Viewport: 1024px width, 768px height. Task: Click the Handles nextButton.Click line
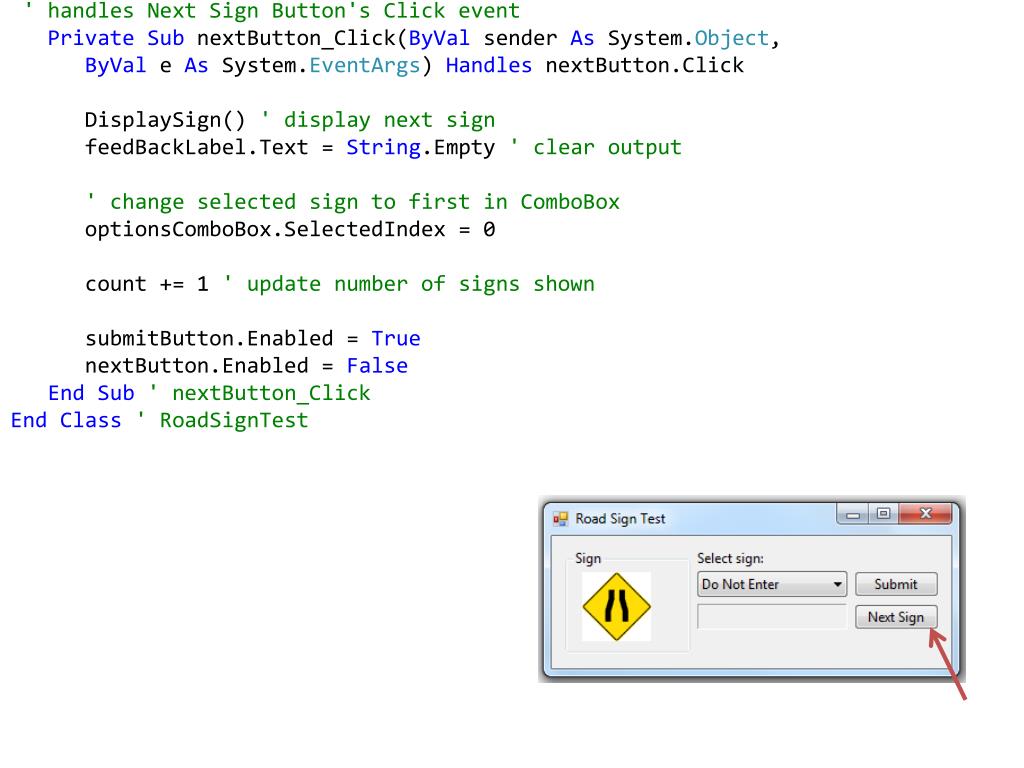414,66
